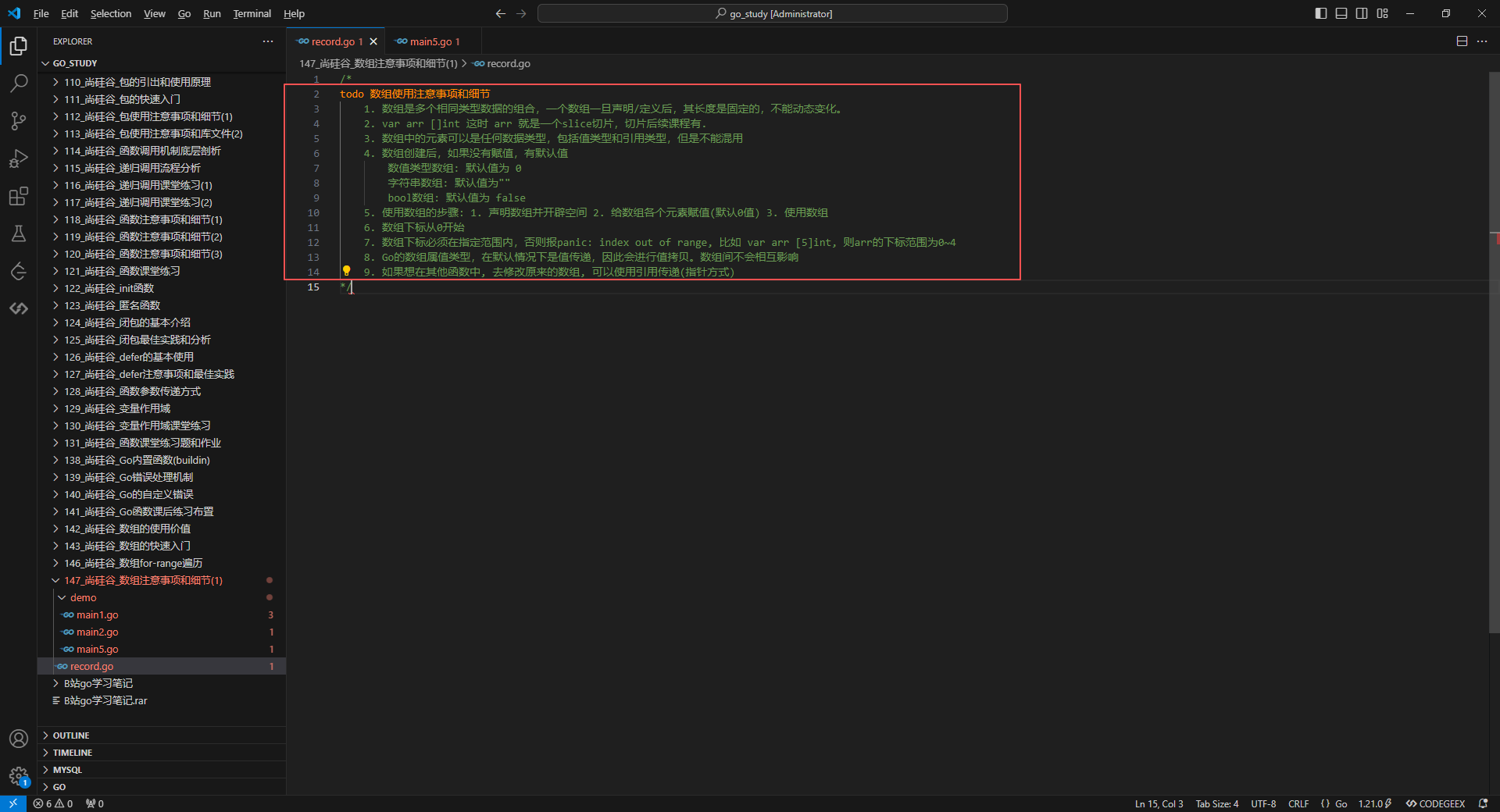Expand the OUTLINE section
The height and width of the screenshot is (812, 1500).
tap(162, 735)
